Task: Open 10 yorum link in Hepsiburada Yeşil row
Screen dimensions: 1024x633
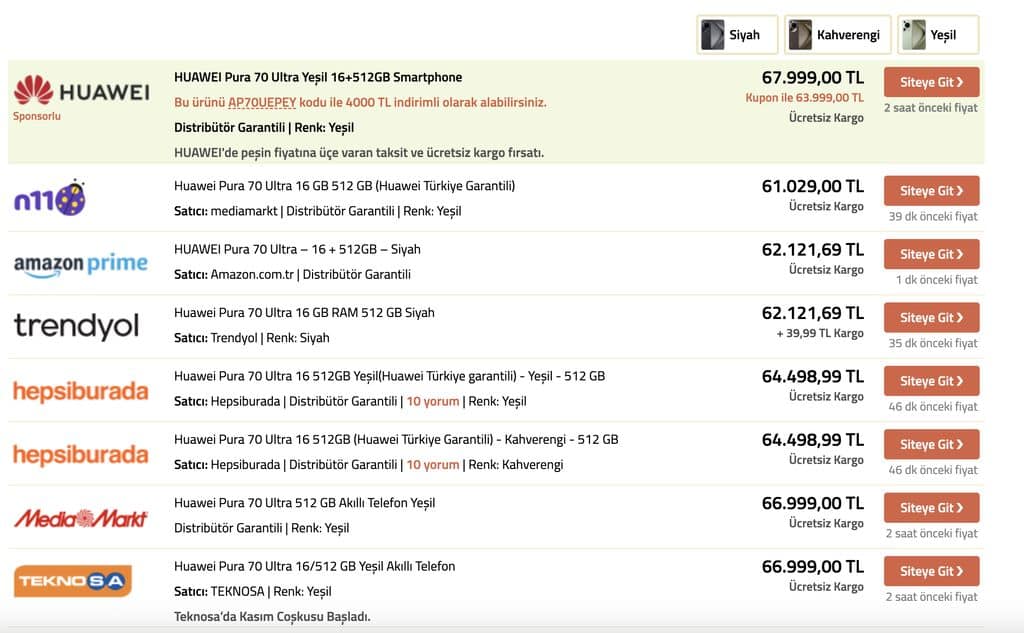Action: tap(433, 401)
